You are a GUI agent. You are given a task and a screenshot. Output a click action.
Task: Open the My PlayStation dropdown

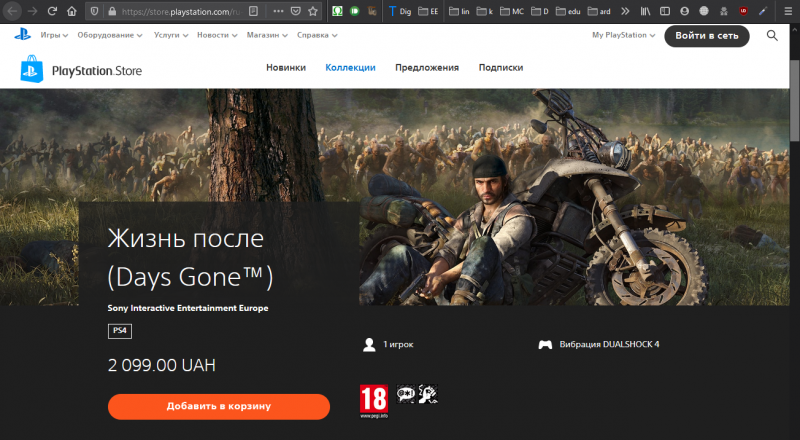point(623,35)
